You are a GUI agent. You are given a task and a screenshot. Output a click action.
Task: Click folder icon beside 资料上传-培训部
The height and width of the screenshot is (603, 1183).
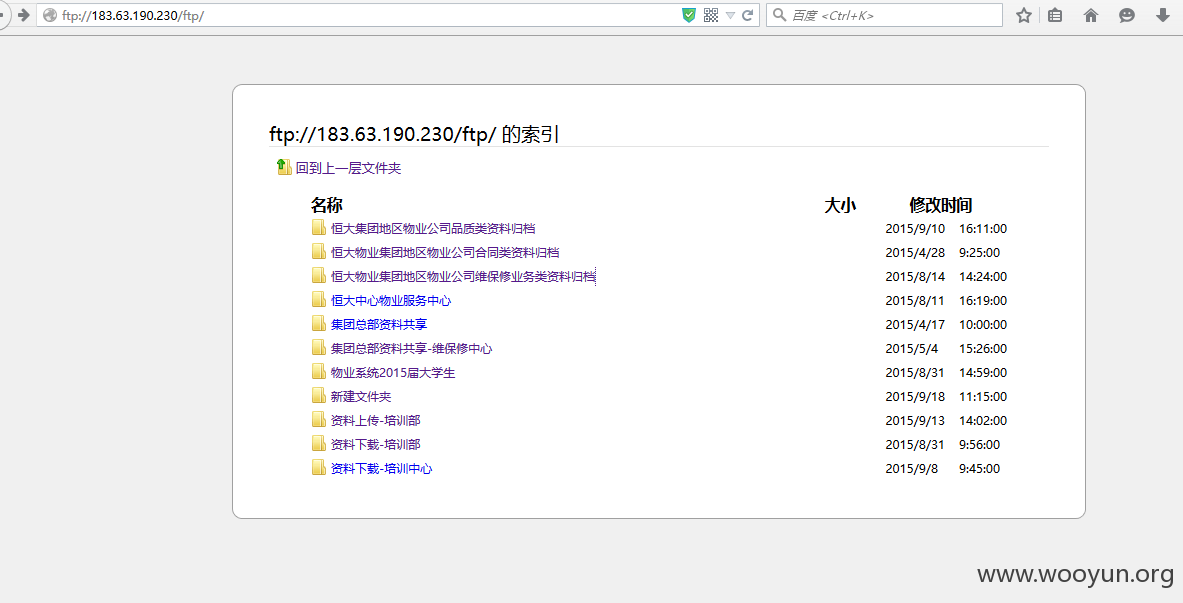click(x=319, y=420)
